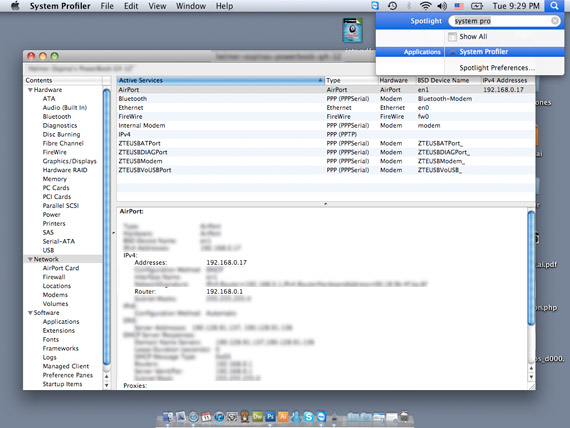Open the Bluetooth status menu
The image size is (570, 428).
pos(409,6)
